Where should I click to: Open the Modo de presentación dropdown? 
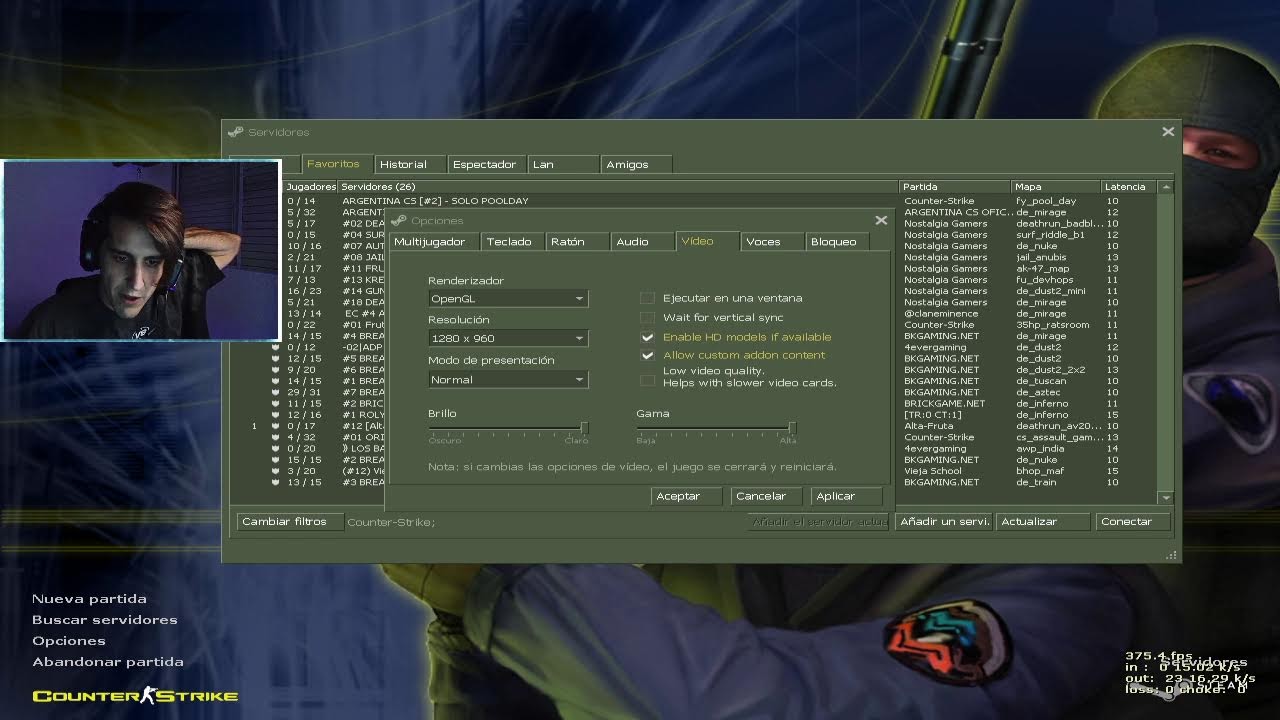coord(508,379)
